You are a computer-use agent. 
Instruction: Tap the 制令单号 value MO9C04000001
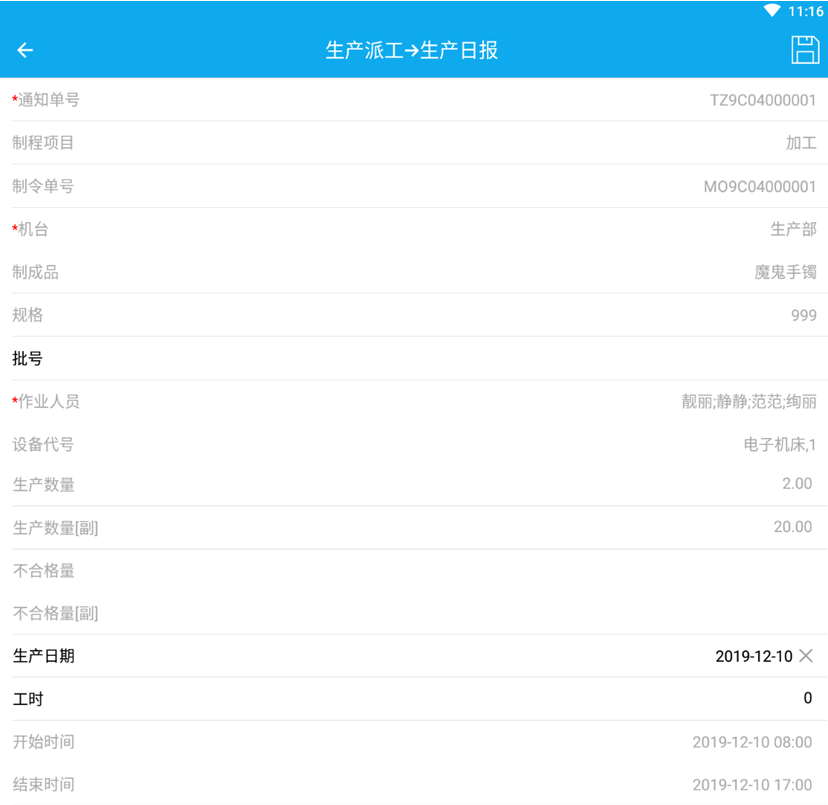click(x=759, y=186)
